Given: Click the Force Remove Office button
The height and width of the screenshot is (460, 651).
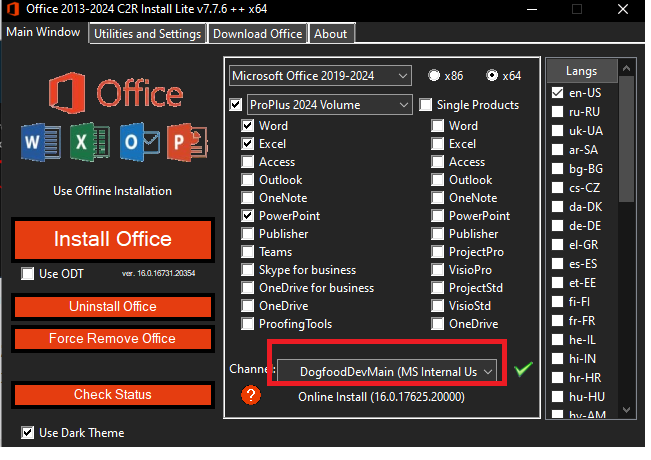Looking at the screenshot, I should 113,339.
